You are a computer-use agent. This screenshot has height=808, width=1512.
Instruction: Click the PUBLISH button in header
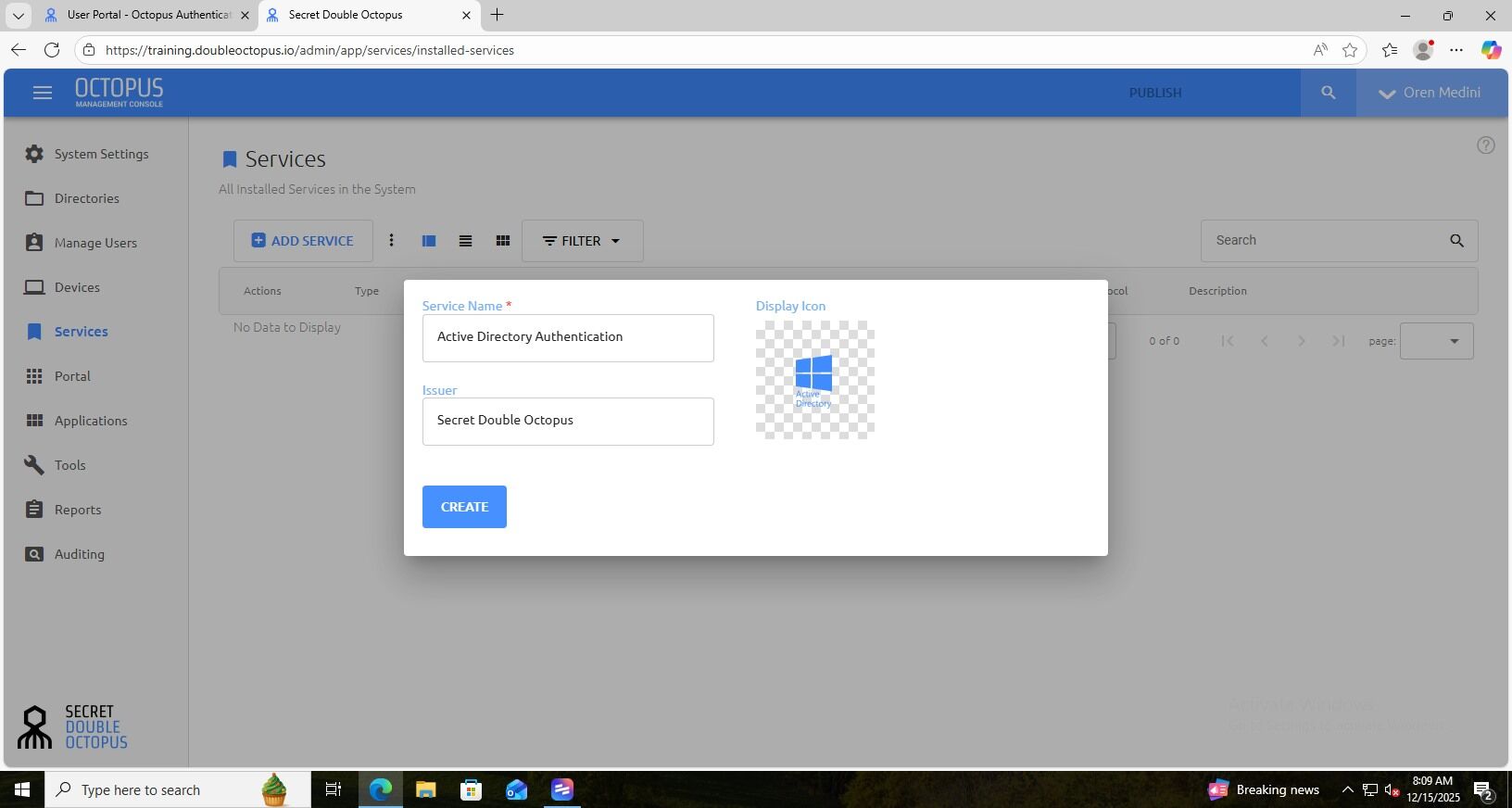click(x=1154, y=93)
